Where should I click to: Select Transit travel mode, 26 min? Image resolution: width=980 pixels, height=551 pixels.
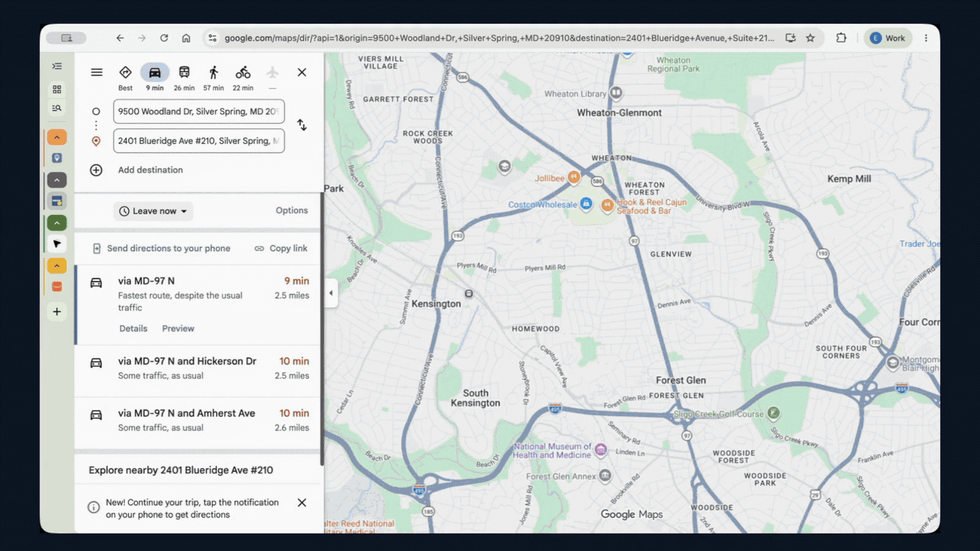click(x=184, y=77)
